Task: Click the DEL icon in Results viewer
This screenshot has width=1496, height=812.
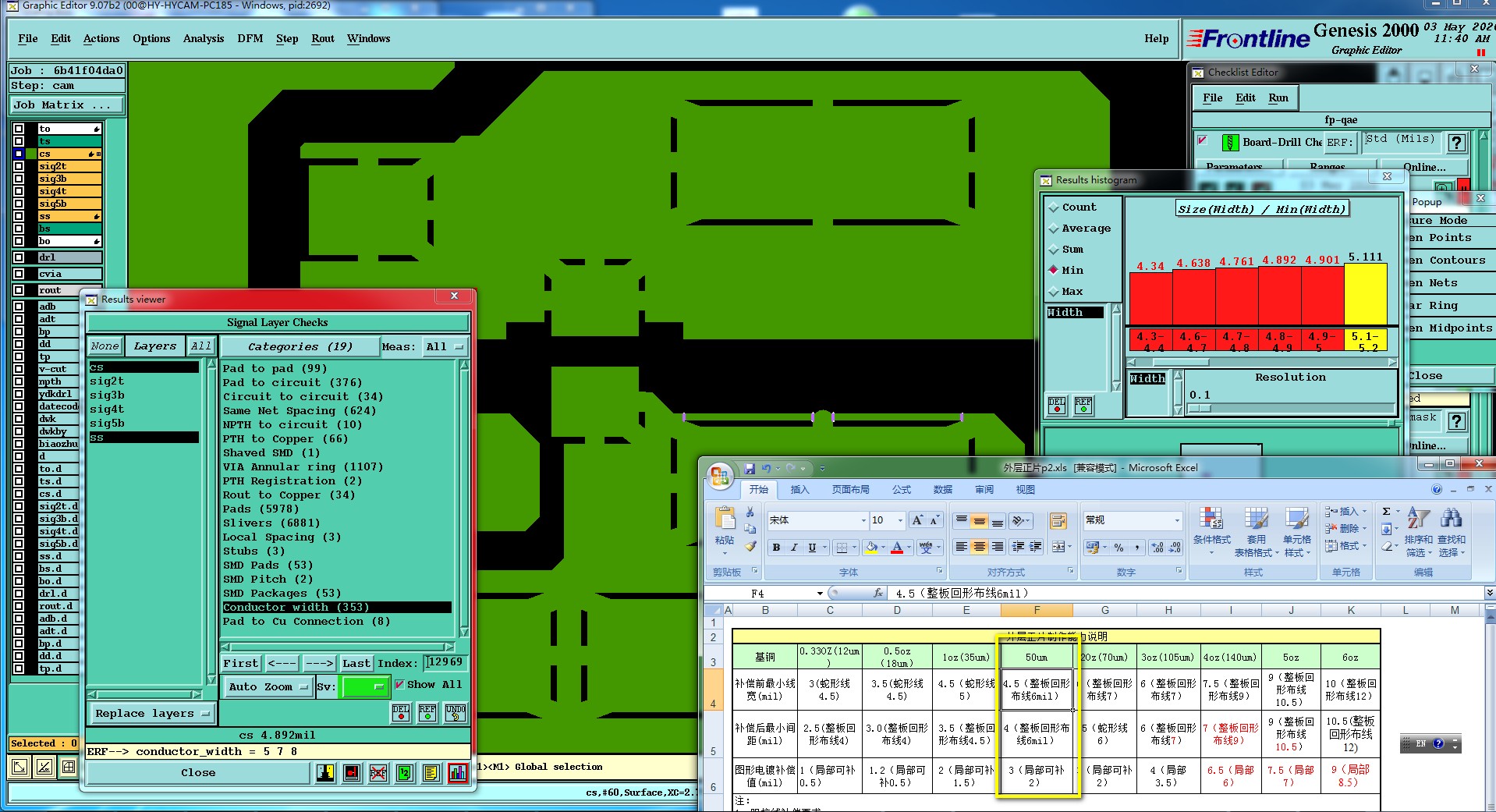Action: (x=401, y=712)
